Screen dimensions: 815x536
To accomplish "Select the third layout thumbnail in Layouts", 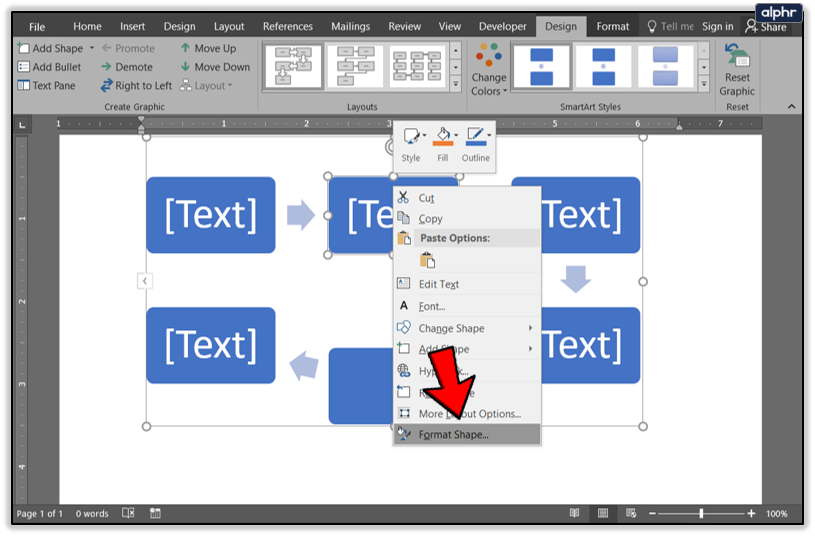I will tap(417, 67).
